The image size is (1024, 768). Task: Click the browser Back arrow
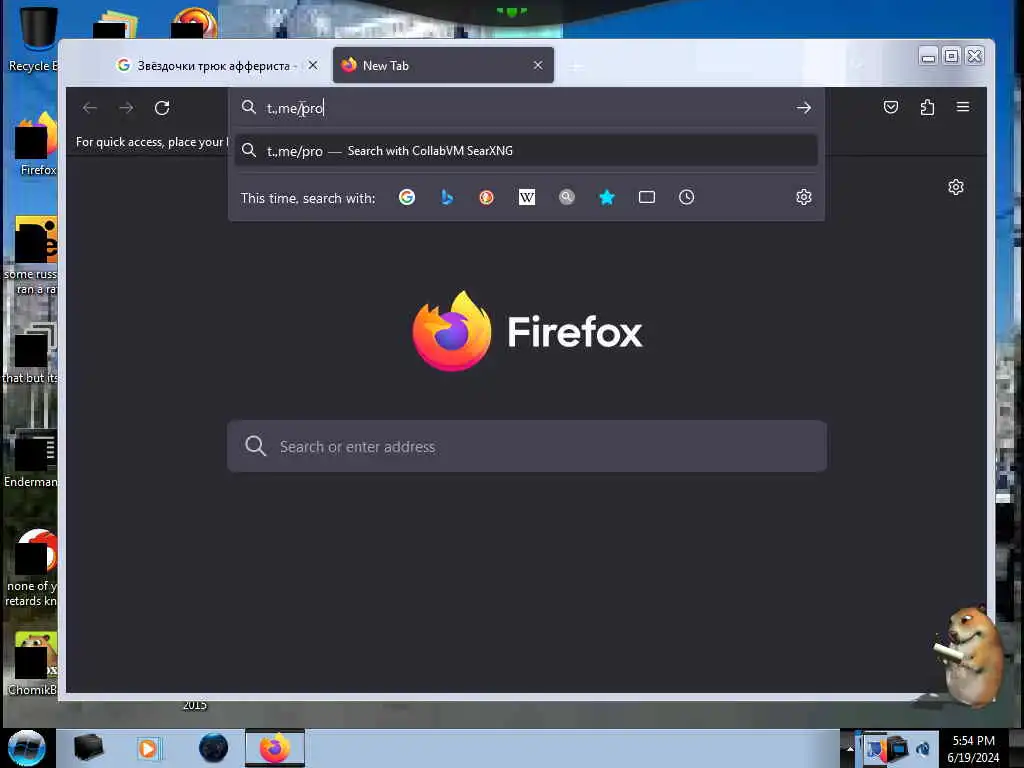click(89, 108)
